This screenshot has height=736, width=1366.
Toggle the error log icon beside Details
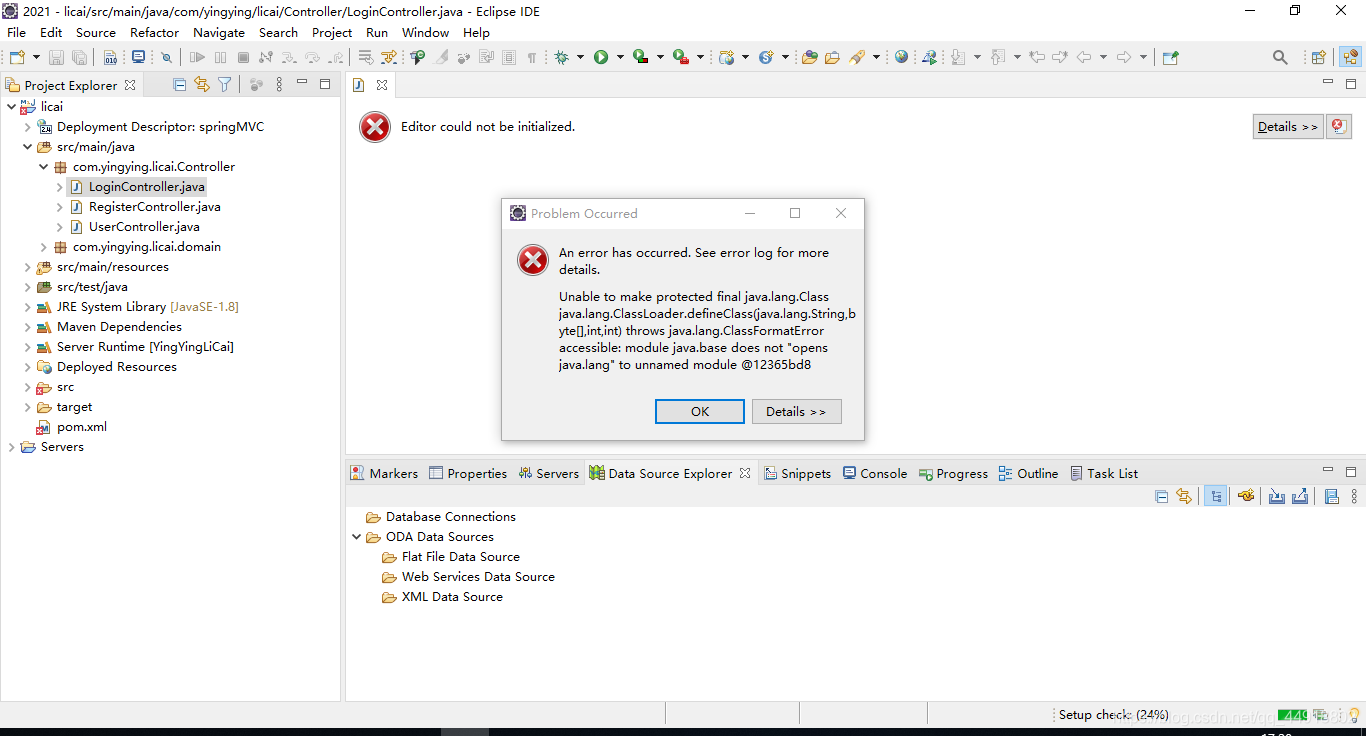tap(1338, 126)
